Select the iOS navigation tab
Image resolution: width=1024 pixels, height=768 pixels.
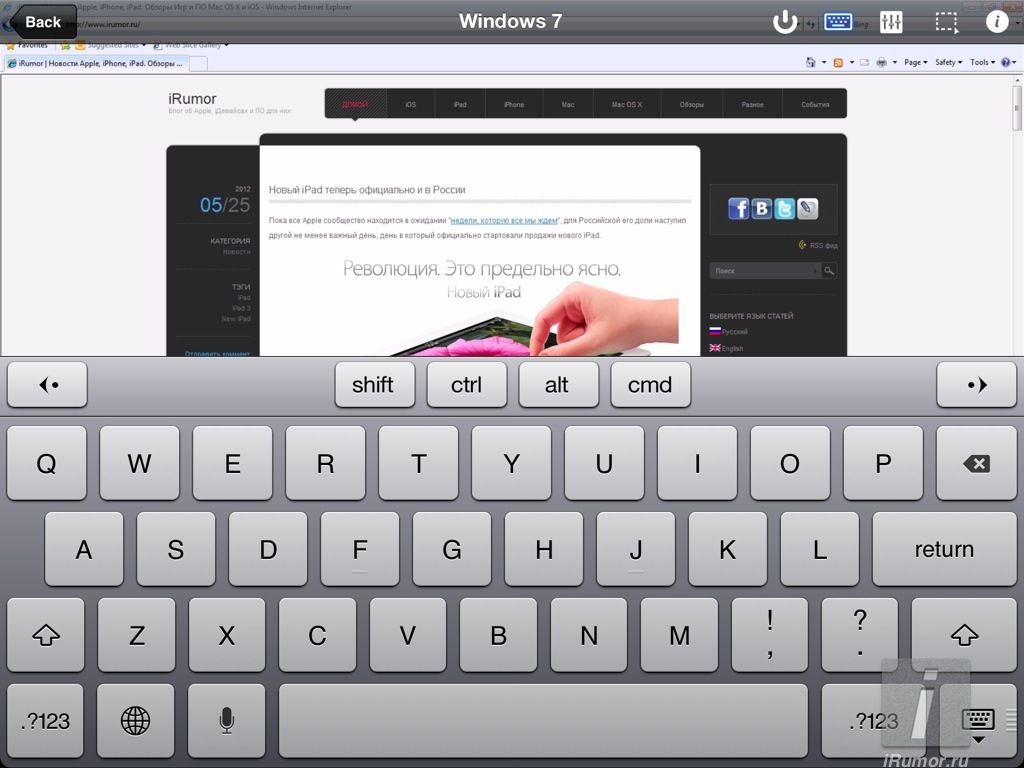(410, 104)
